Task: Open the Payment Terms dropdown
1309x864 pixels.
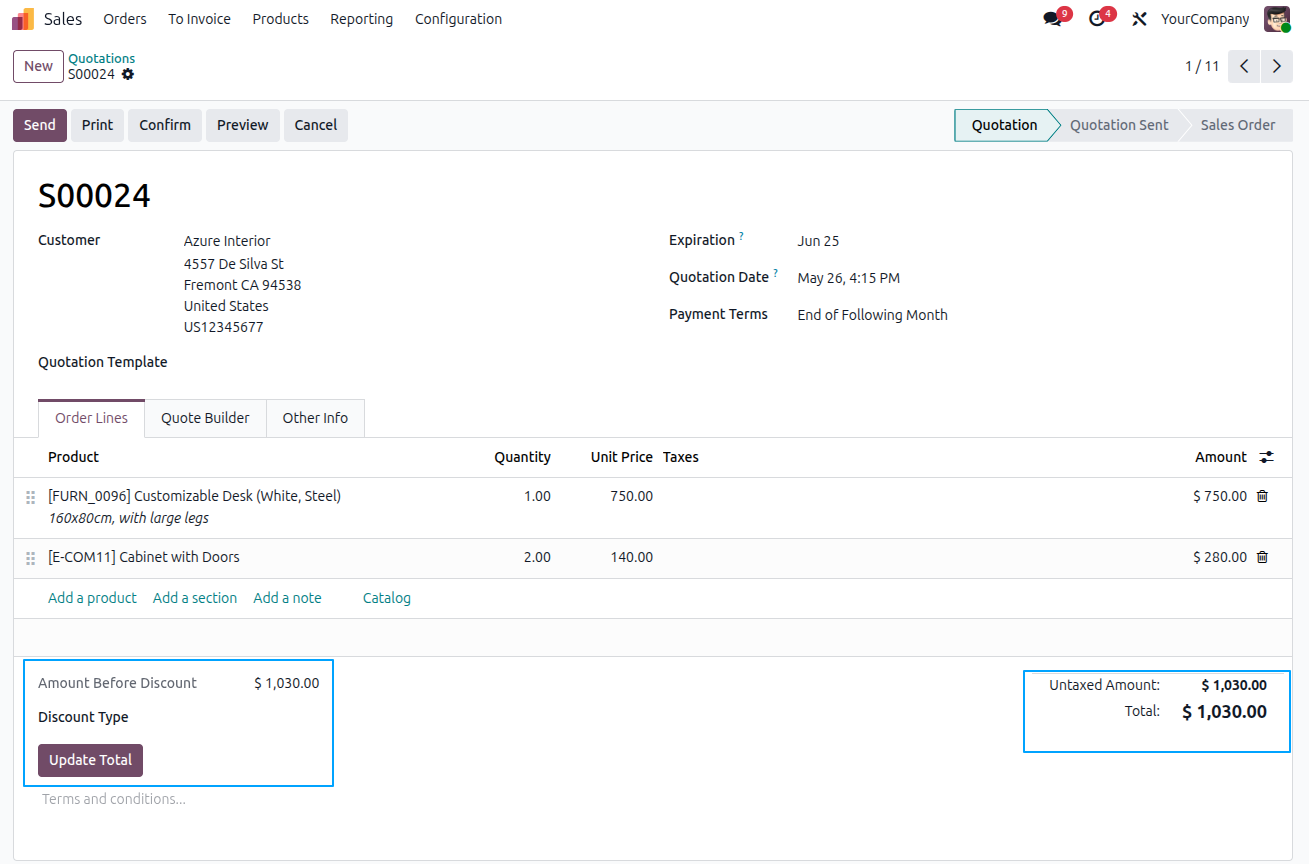Action: pos(872,315)
